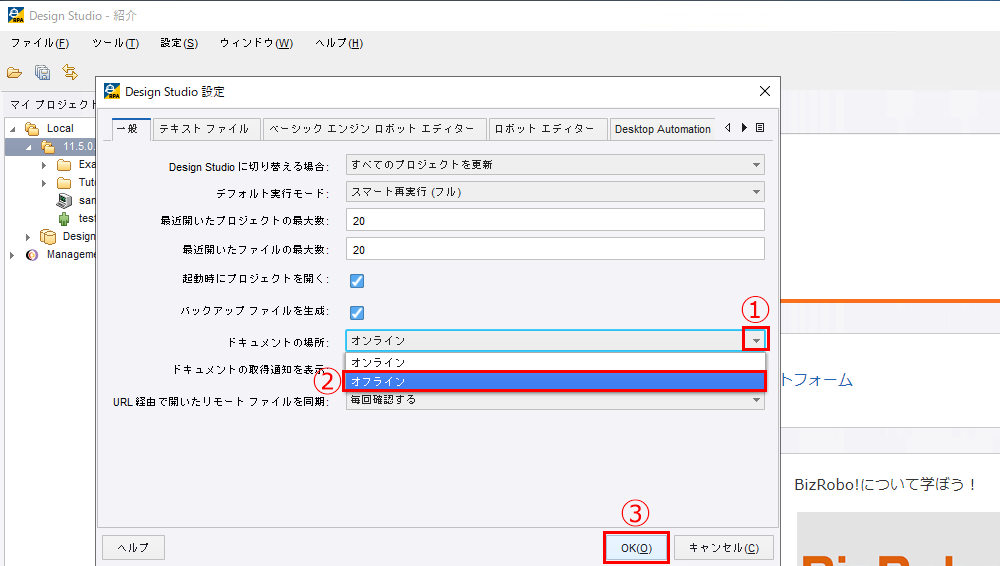1000x566 pixels.
Task: Close the Design Studio 設定 dialog
Action: (765, 91)
